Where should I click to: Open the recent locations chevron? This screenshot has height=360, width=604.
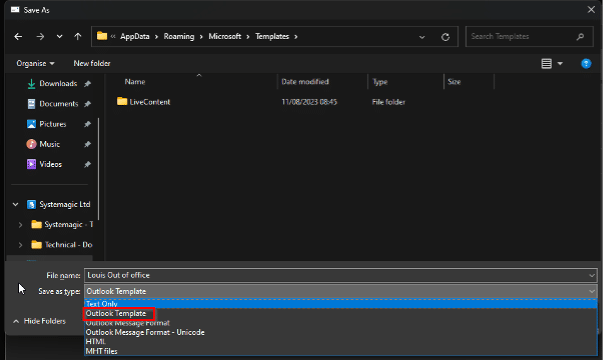(59, 37)
